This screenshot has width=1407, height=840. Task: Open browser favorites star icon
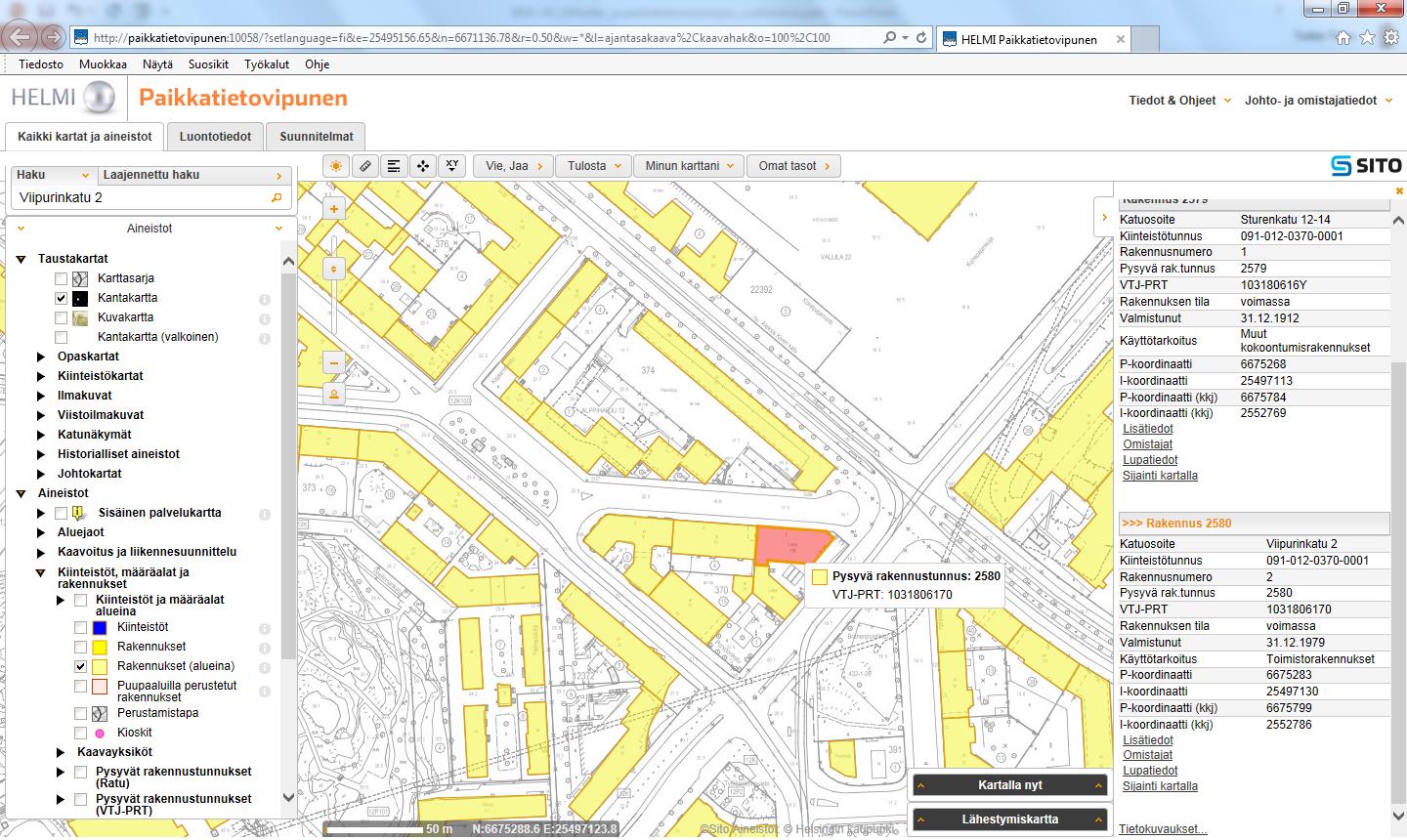point(1367,38)
